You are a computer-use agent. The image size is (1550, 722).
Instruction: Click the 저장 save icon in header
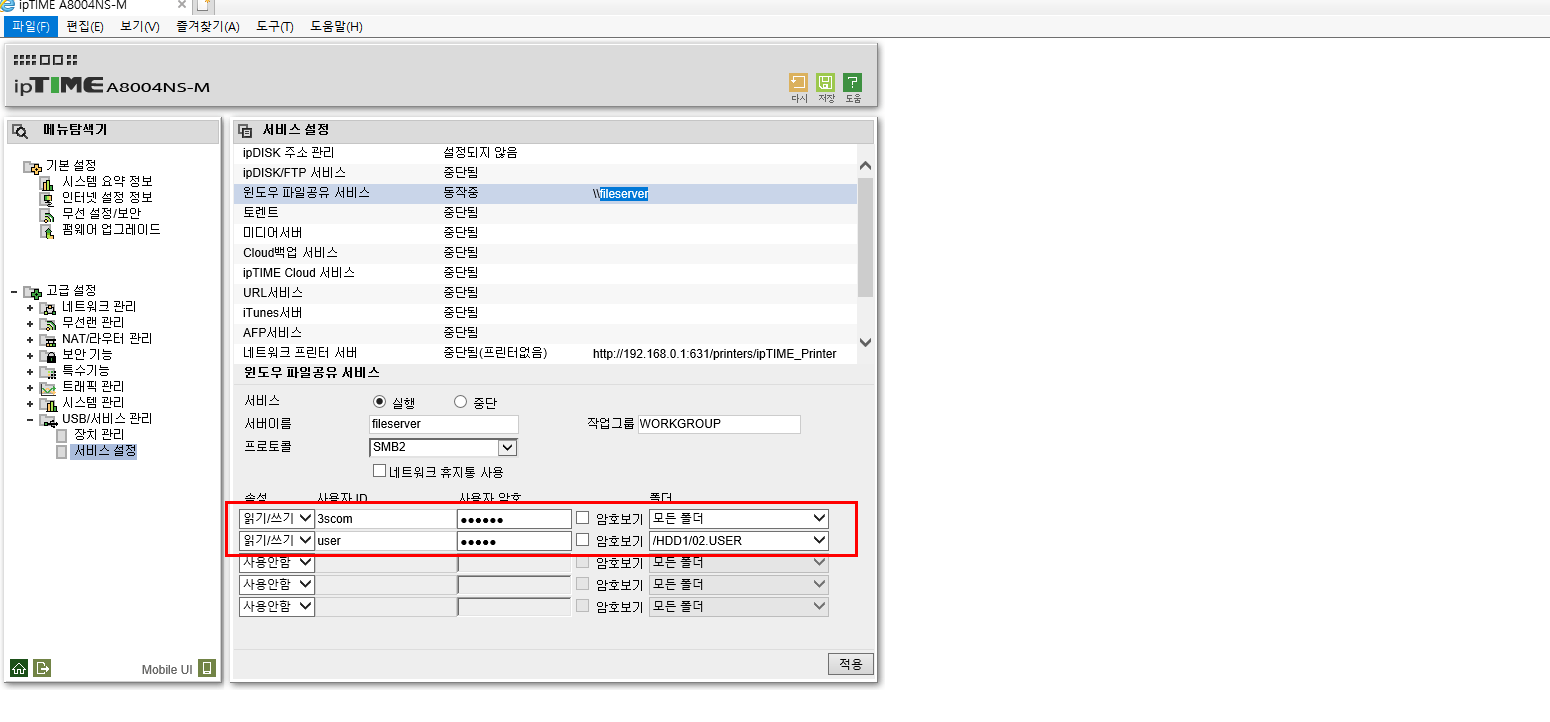pyautogui.click(x=825, y=82)
